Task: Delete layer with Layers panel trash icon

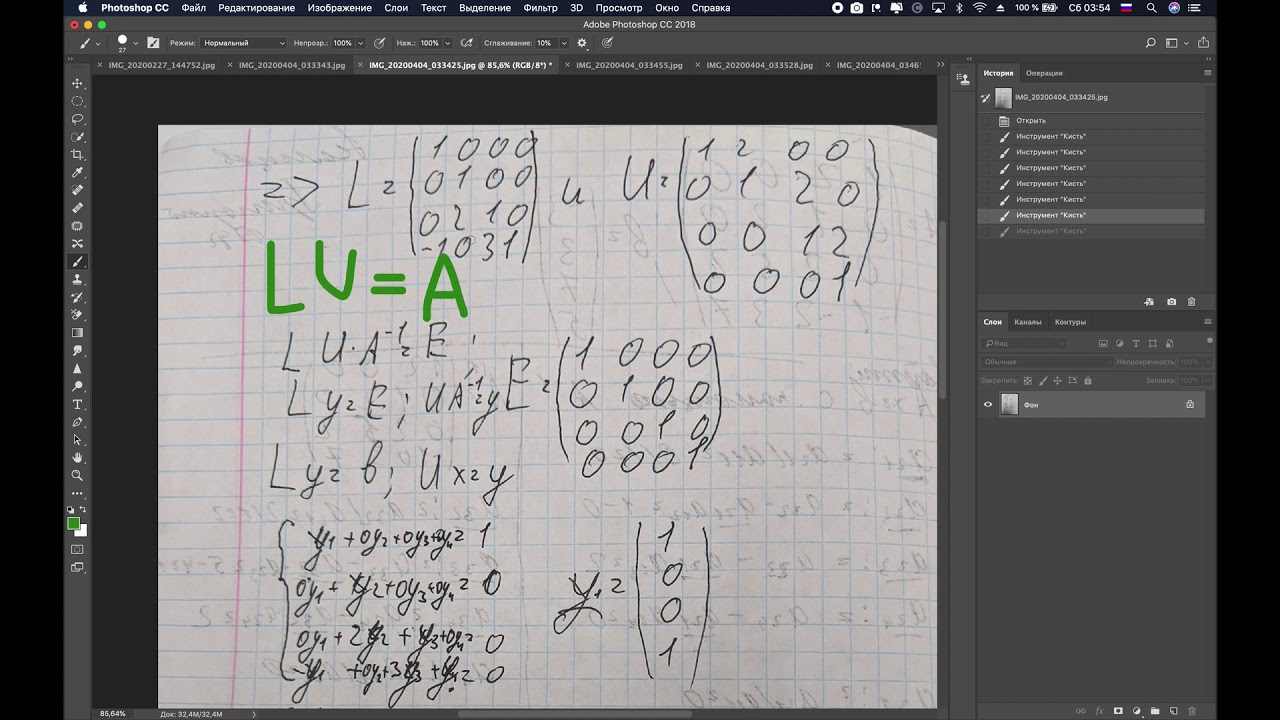Action: pyautogui.click(x=1191, y=711)
